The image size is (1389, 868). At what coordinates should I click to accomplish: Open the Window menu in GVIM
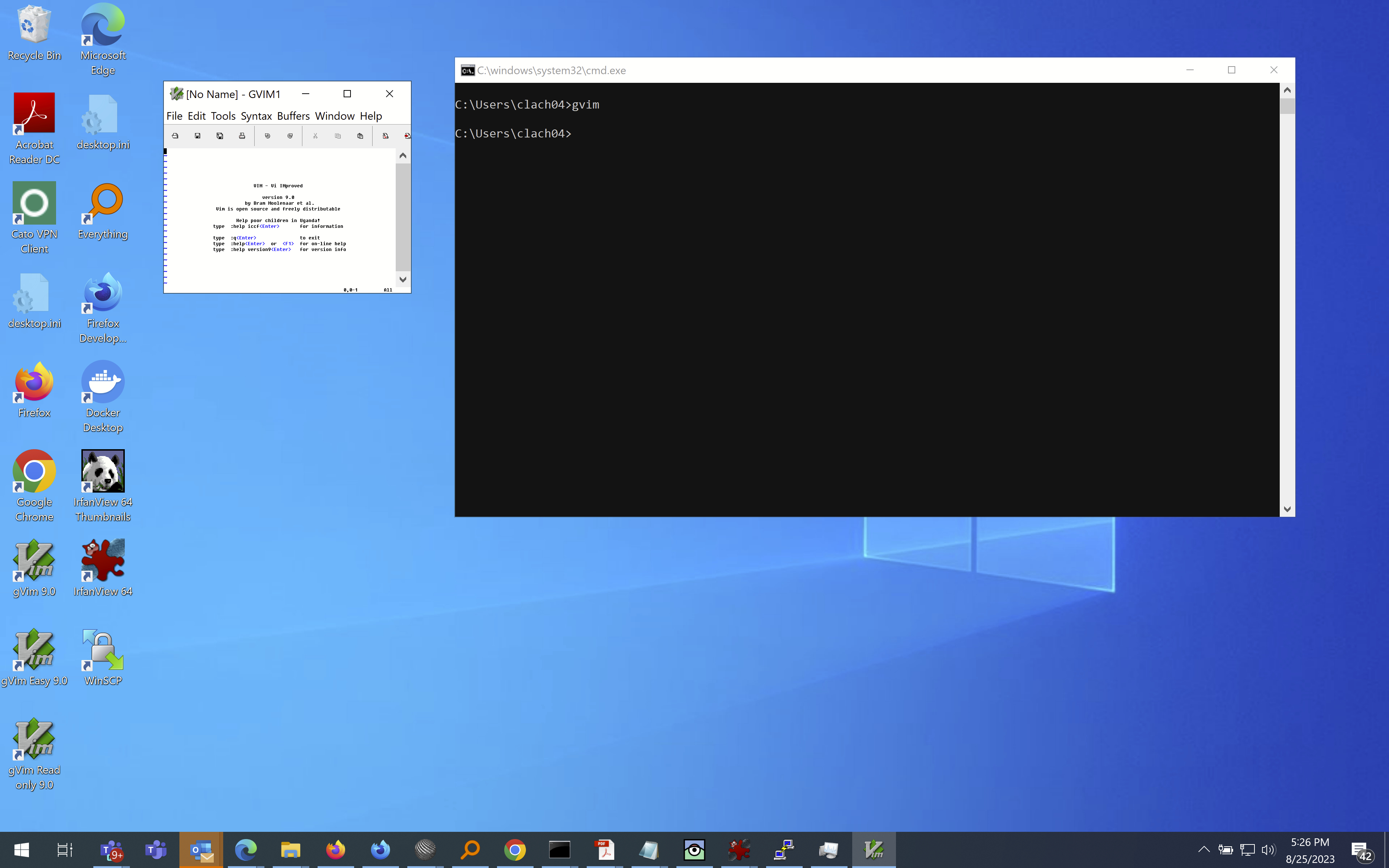click(335, 116)
